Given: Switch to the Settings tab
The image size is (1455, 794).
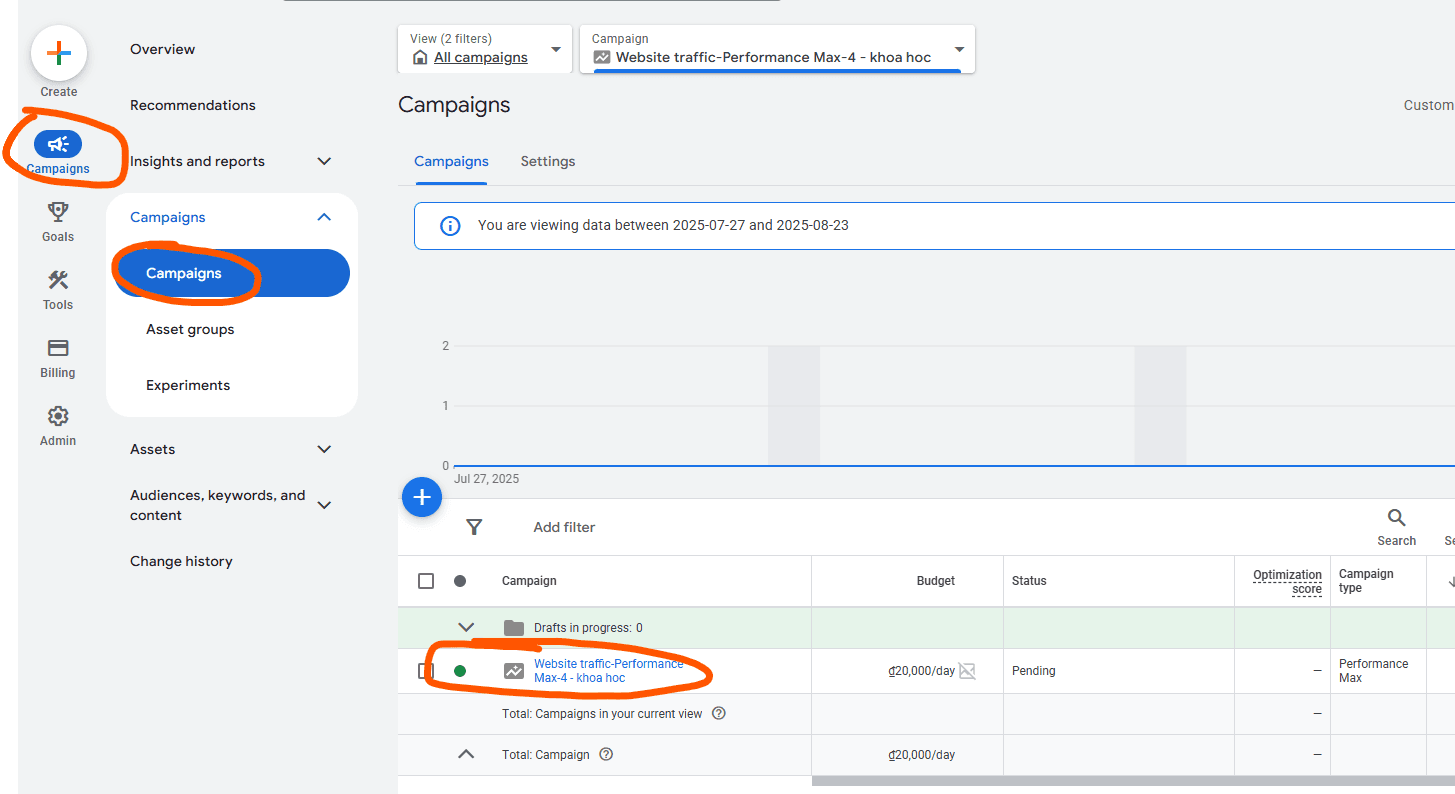Looking at the screenshot, I should point(548,161).
